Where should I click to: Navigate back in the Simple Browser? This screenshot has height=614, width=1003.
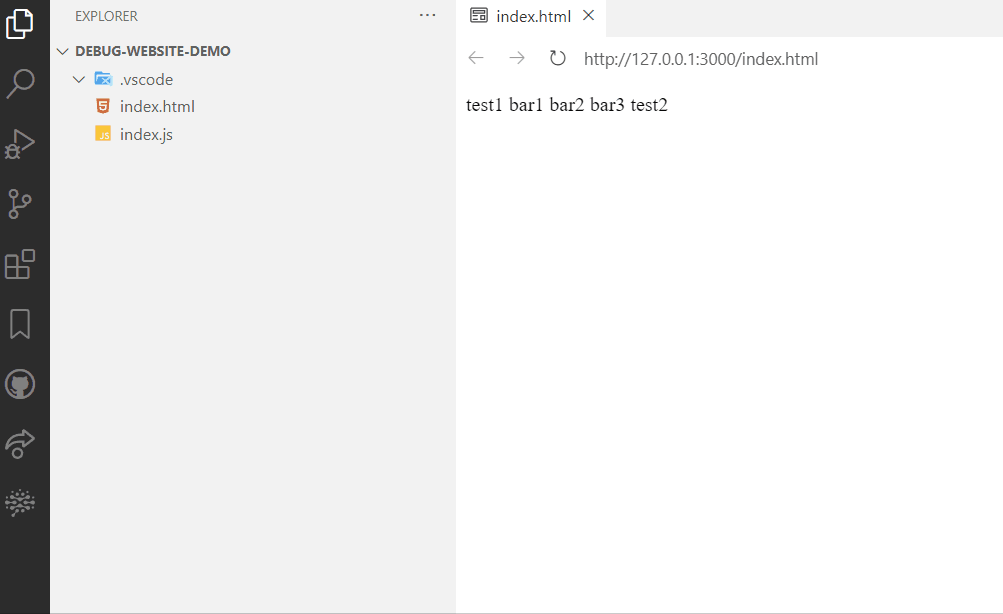[x=476, y=58]
